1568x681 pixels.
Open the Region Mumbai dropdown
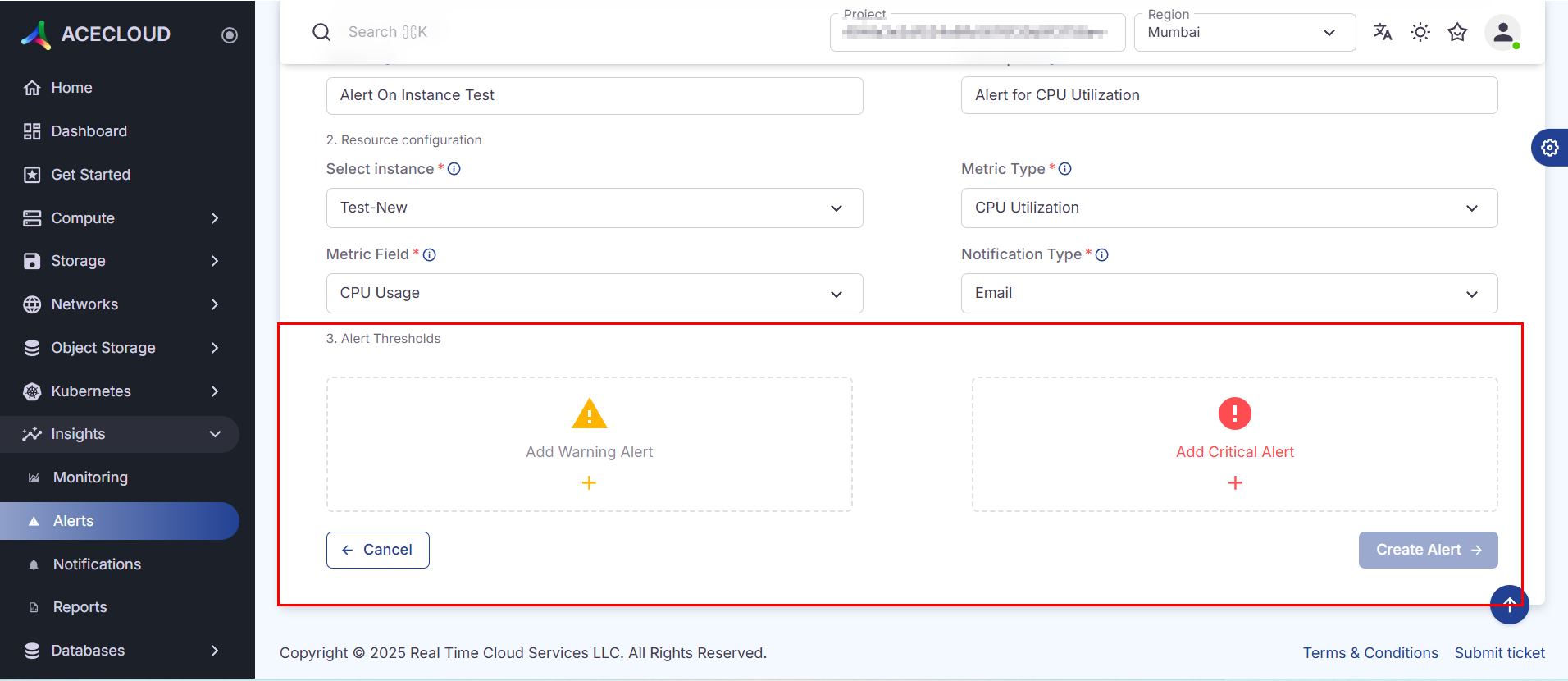coord(1243,33)
